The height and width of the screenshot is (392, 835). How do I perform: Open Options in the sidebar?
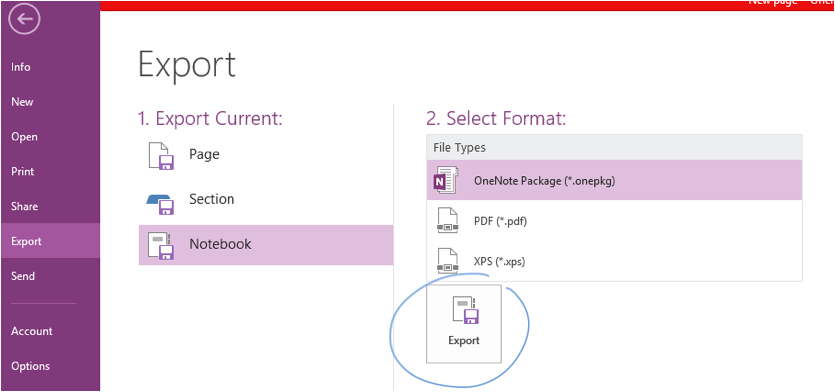click(30, 366)
